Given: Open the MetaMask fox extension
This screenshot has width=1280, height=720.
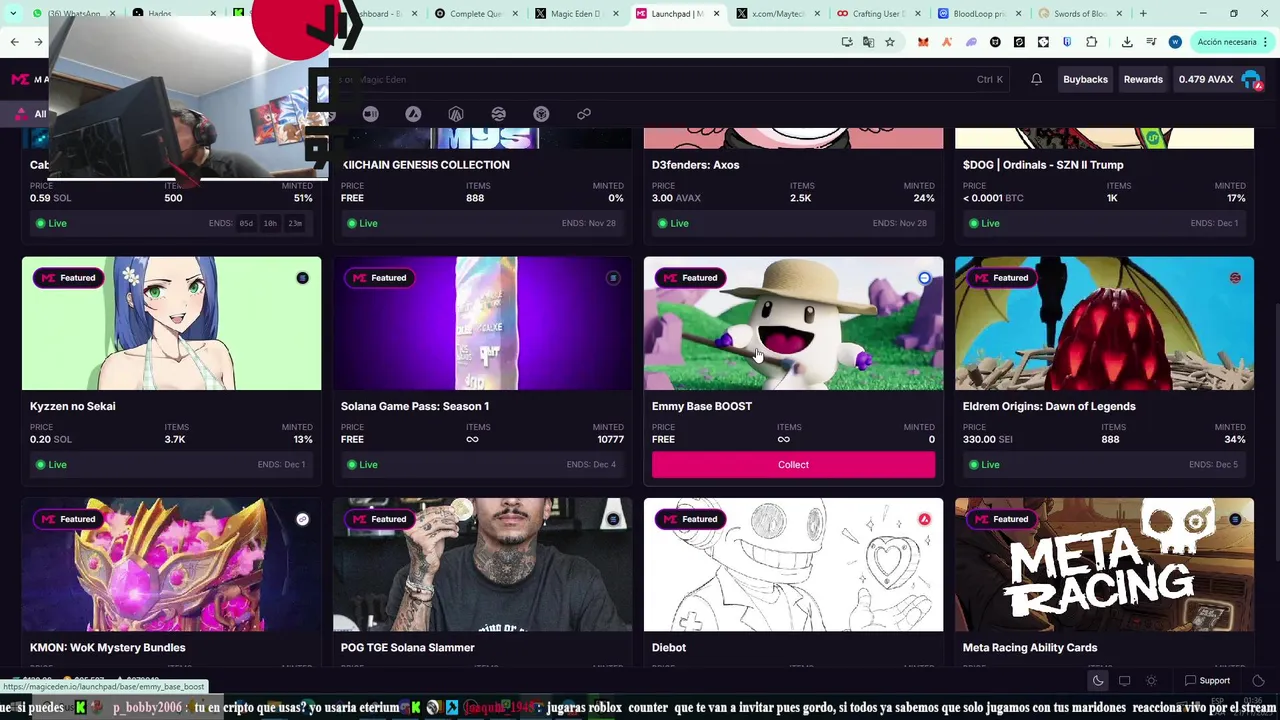Looking at the screenshot, I should point(923,42).
